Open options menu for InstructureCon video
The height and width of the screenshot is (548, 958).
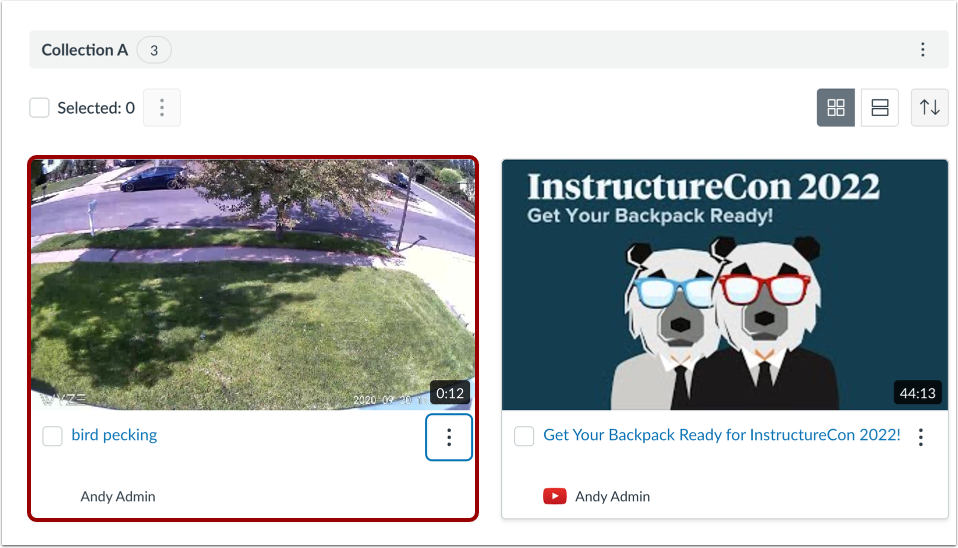pyautogui.click(x=921, y=437)
